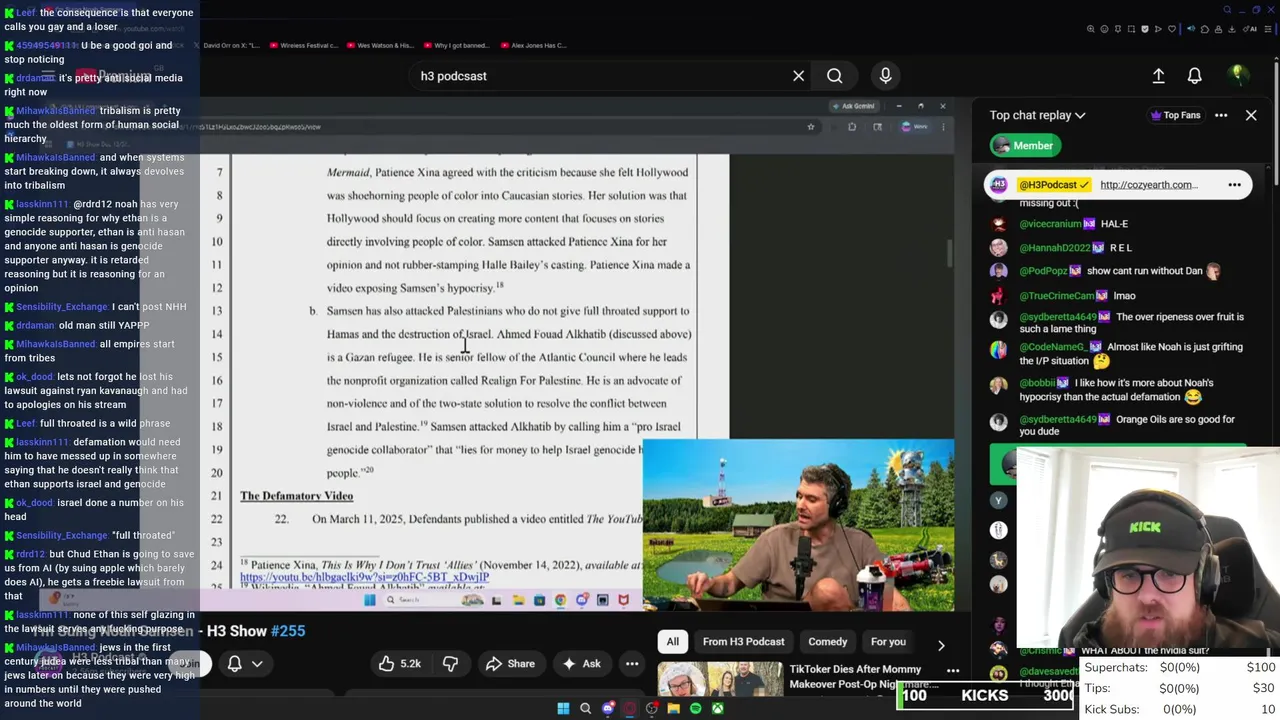Open the YouTube upload/create icon
The image size is (1280, 720).
point(1158,76)
